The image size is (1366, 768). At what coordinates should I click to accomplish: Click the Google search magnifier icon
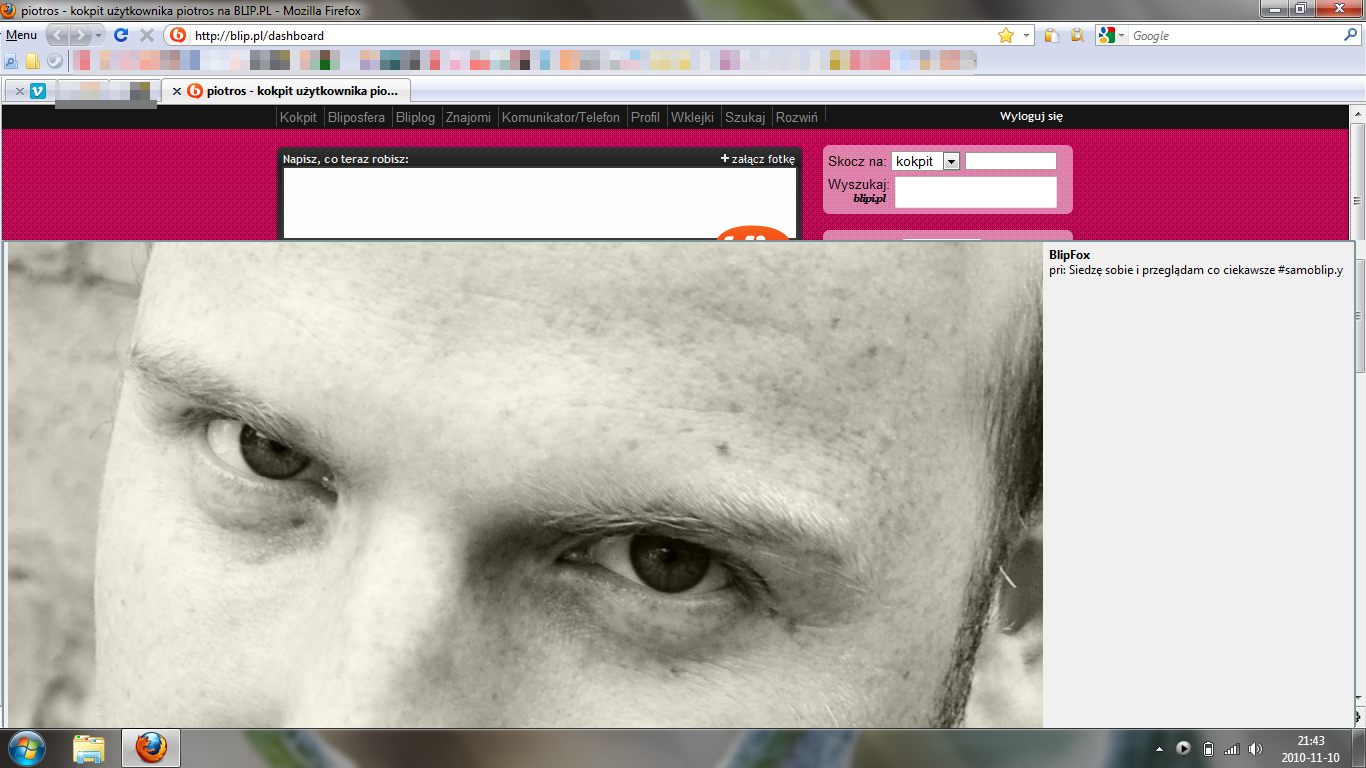(x=1350, y=35)
